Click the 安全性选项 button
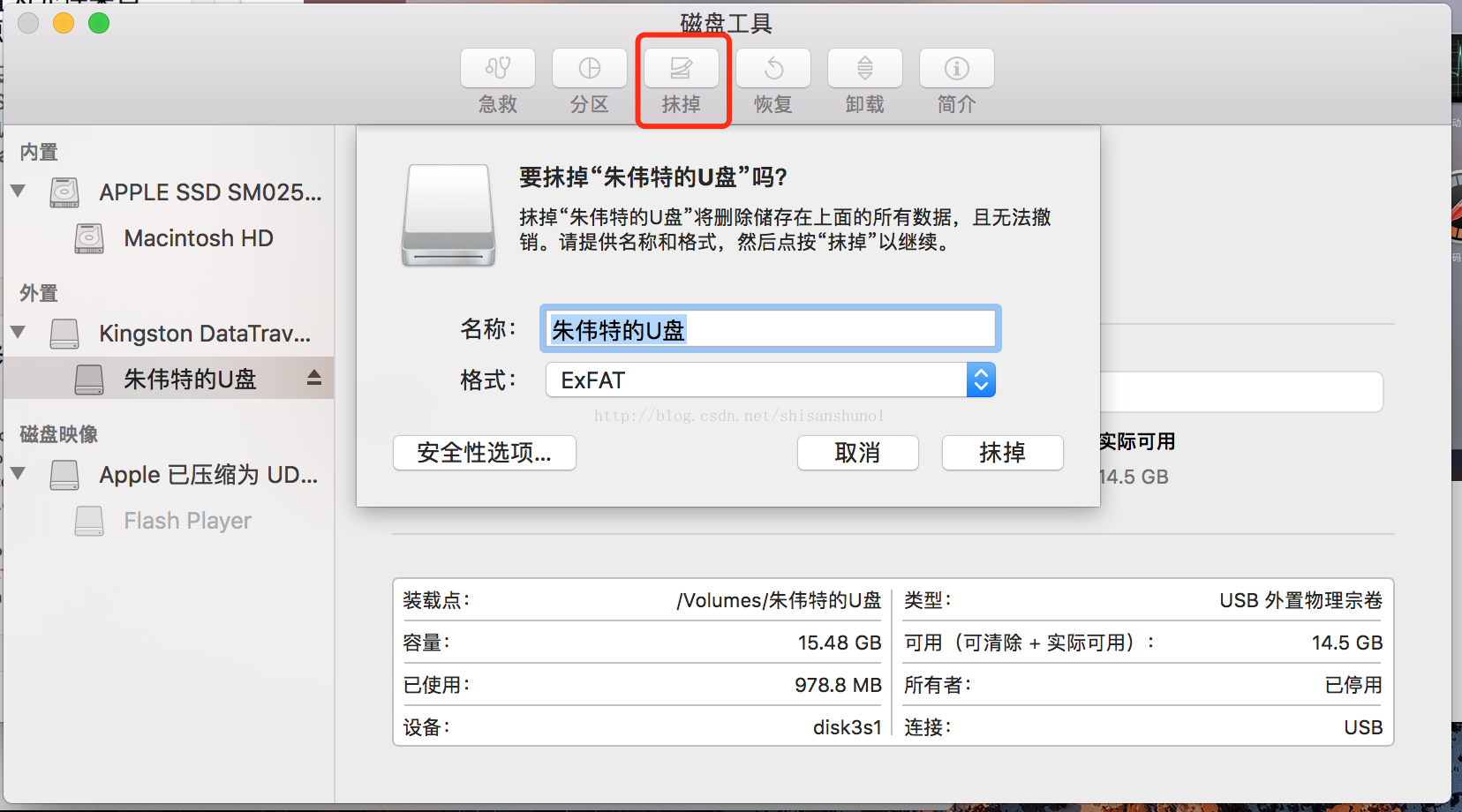Image resolution: width=1462 pixels, height=812 pixels. pos(485,453)
